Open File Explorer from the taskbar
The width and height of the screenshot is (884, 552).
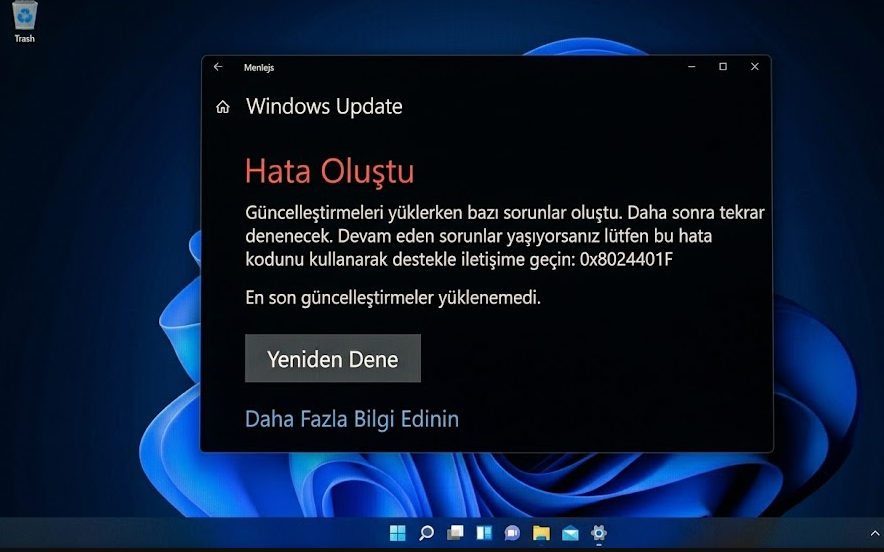pyautogui.click(x=541, y=533)
